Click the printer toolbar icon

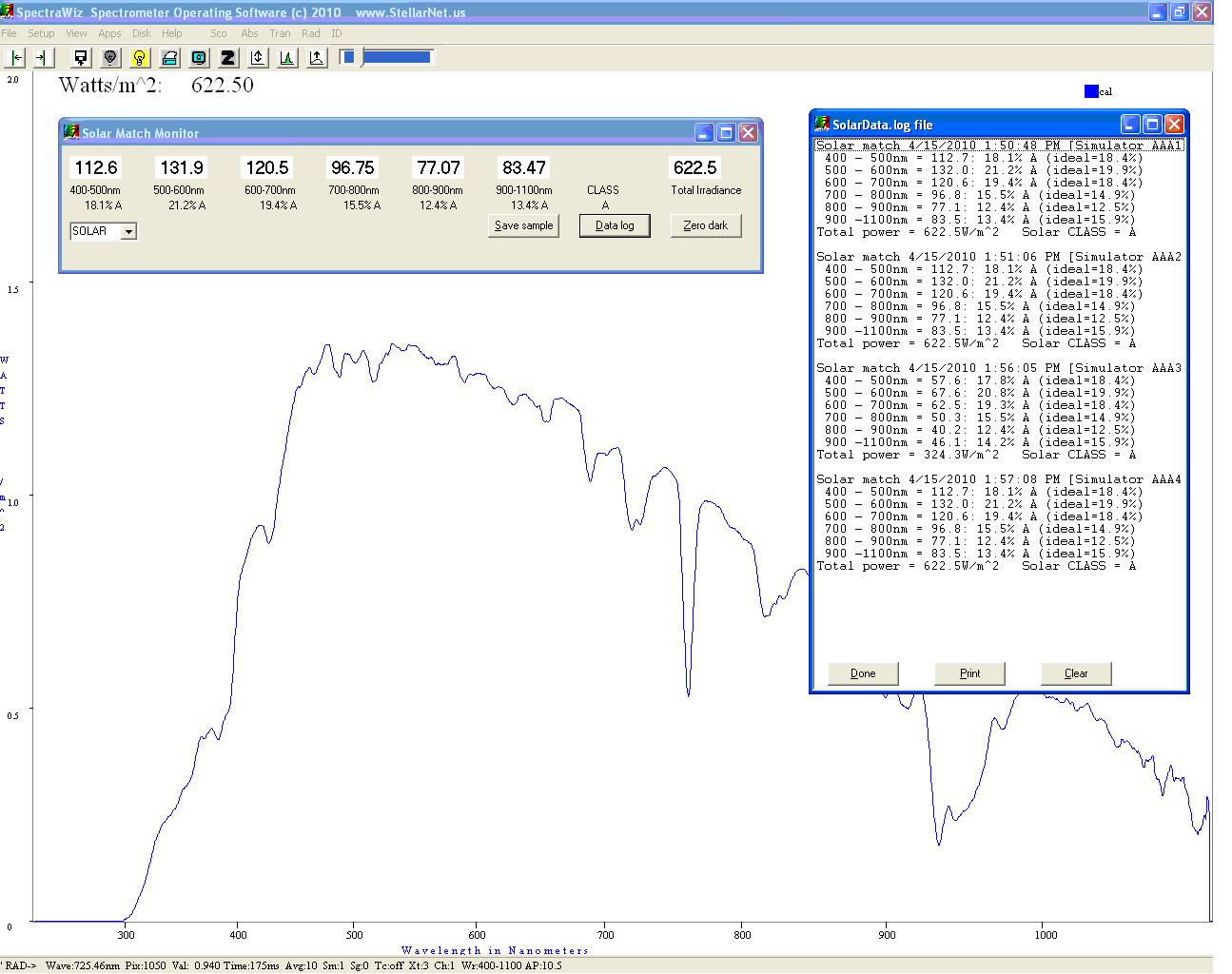[169, 58]
